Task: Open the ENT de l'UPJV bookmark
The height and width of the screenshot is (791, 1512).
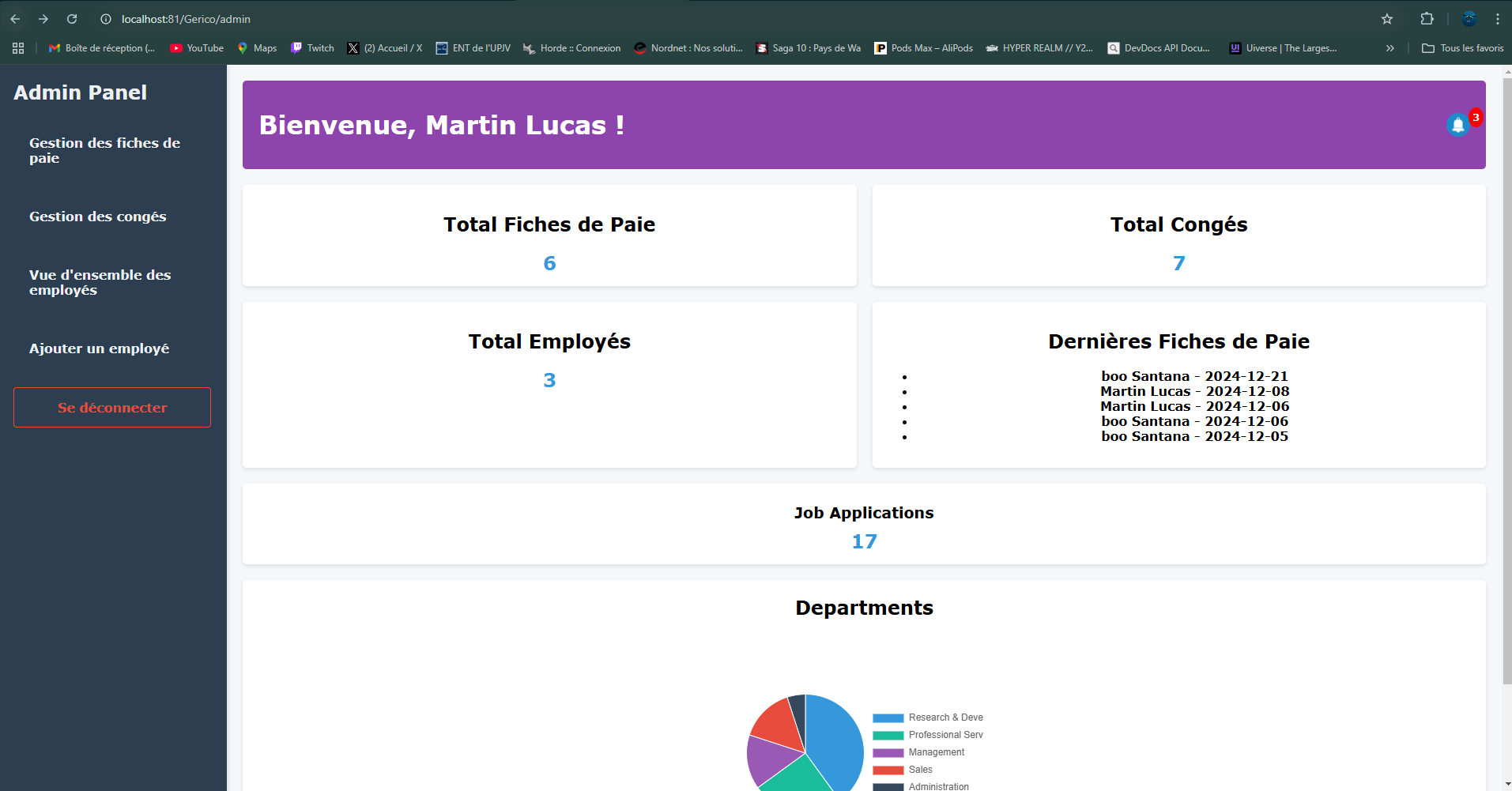Action: (x=473, y=48)
